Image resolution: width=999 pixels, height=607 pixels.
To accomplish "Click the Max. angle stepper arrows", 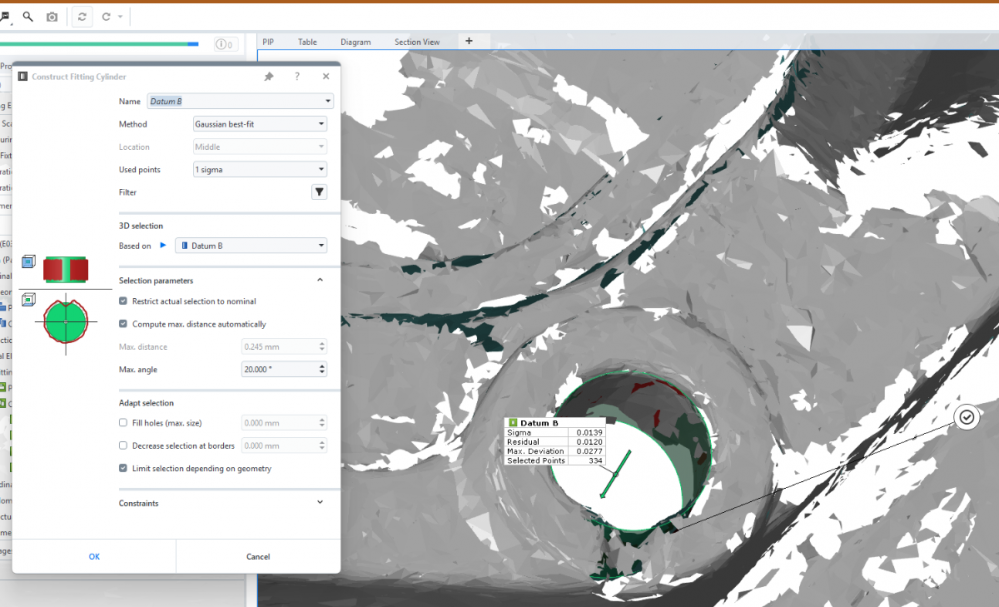I will (322, 369).
